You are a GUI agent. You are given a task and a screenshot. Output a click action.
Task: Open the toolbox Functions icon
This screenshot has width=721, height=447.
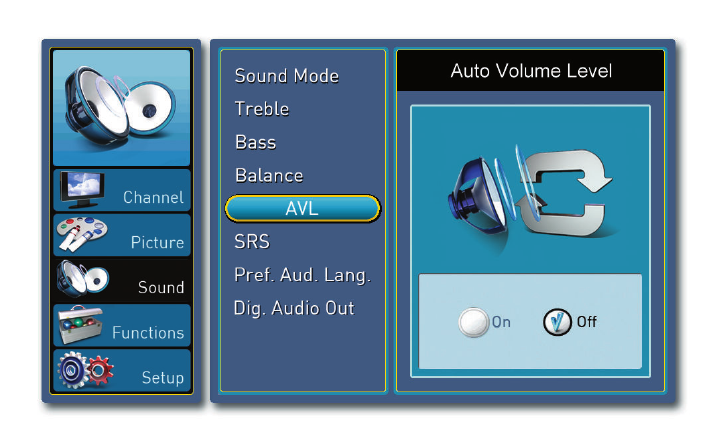80,325
